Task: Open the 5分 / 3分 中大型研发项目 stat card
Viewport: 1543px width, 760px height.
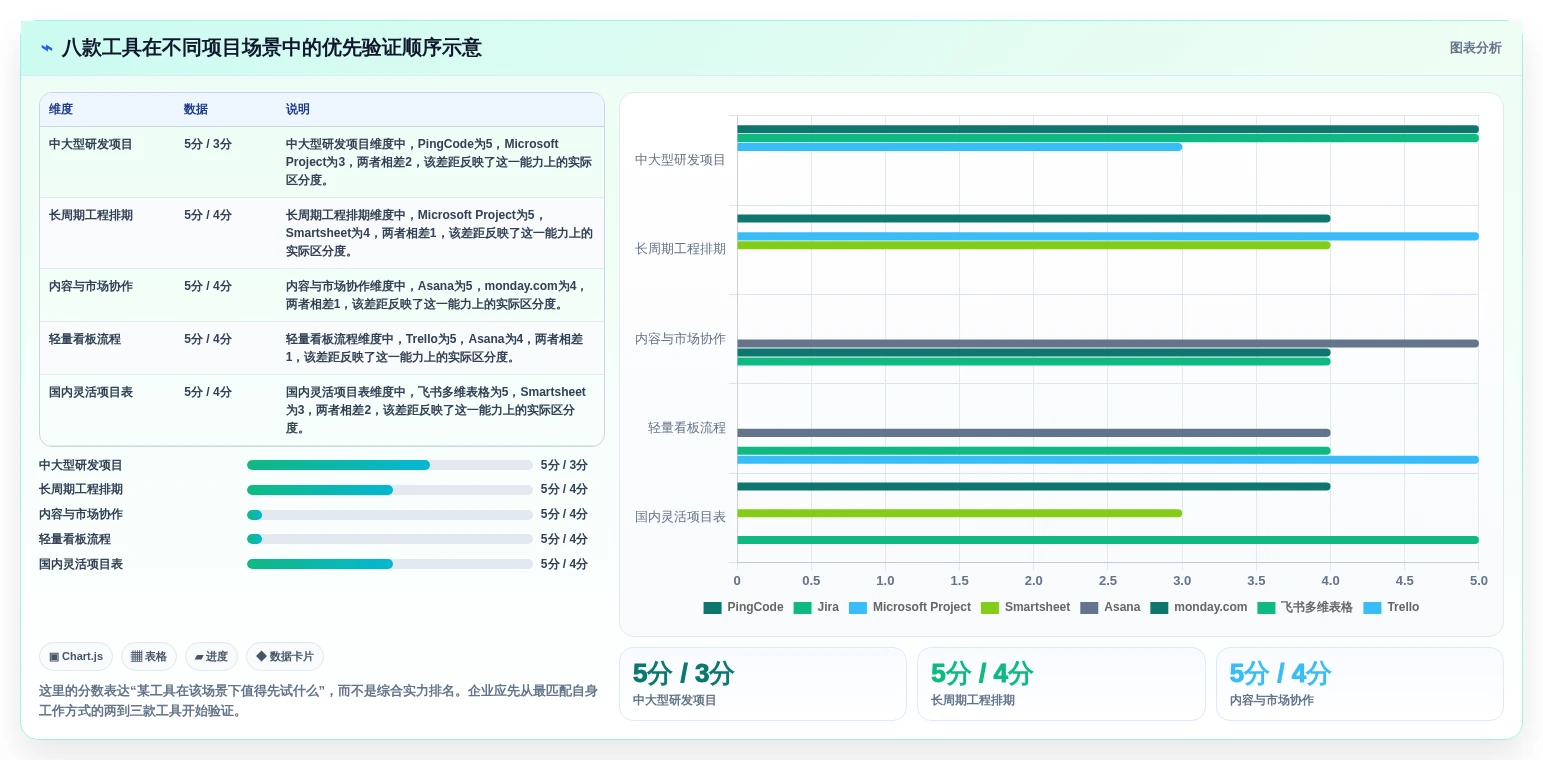Action: coord(763,684)
